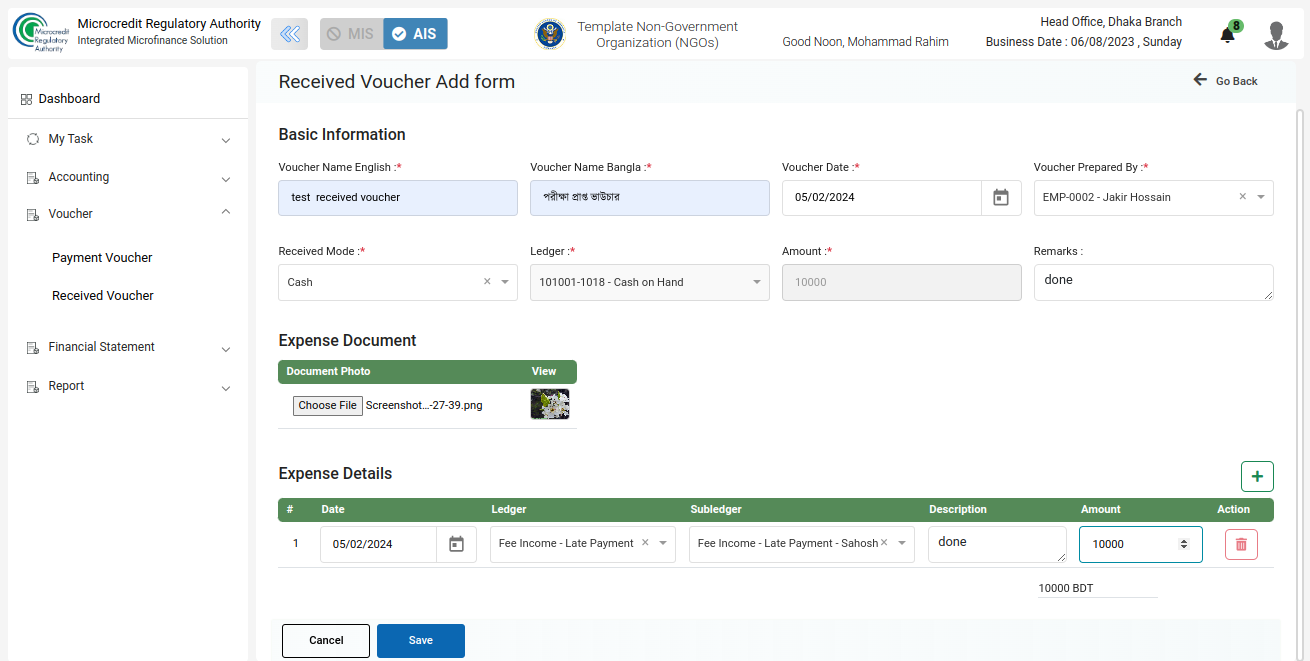The image size is (1310, 661).
Task: Open calendar in Expense Details date
Action: click(456, 544)
